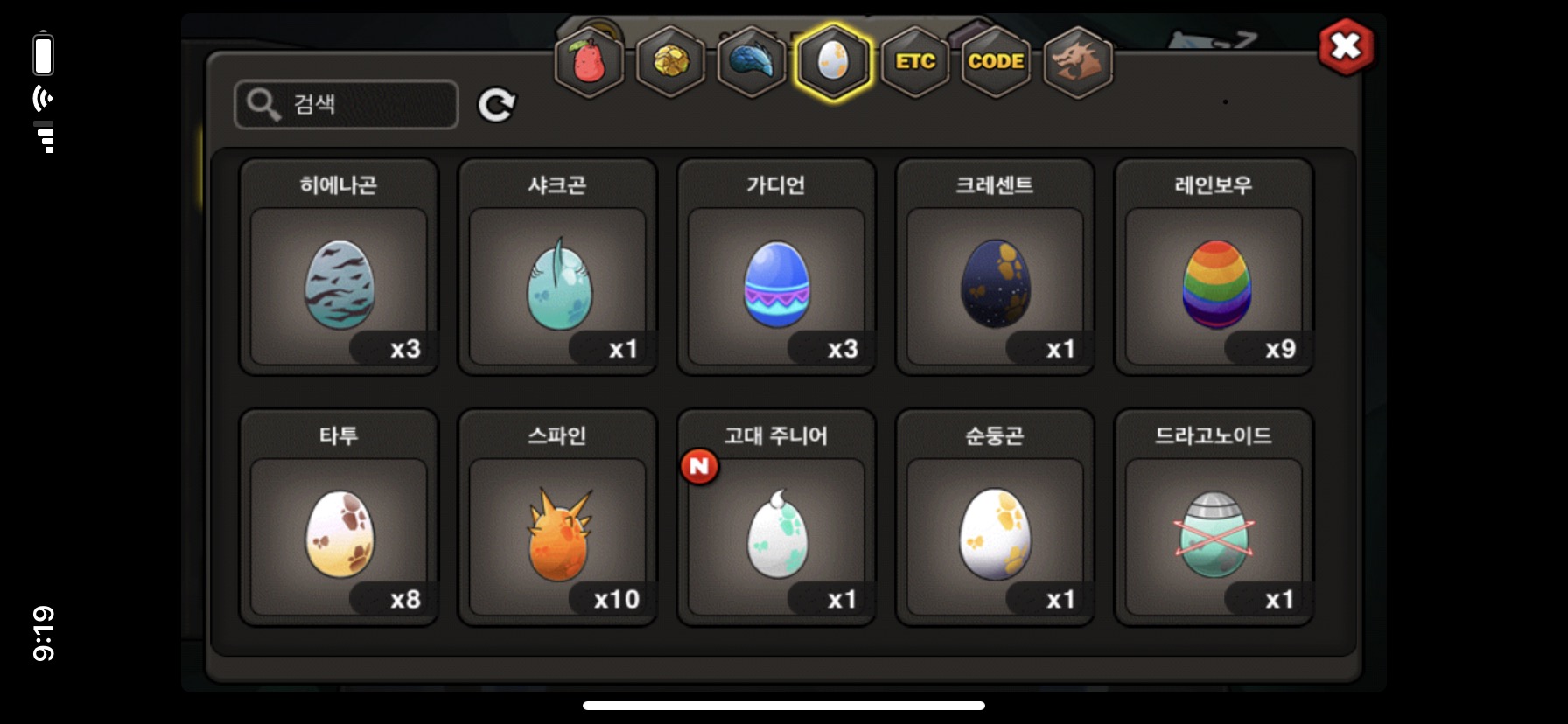Image resolution: width=1568 pixels, height=724 pixels.
Task: Select the 가디언 blue egg
Action: [x=776, y=267]
